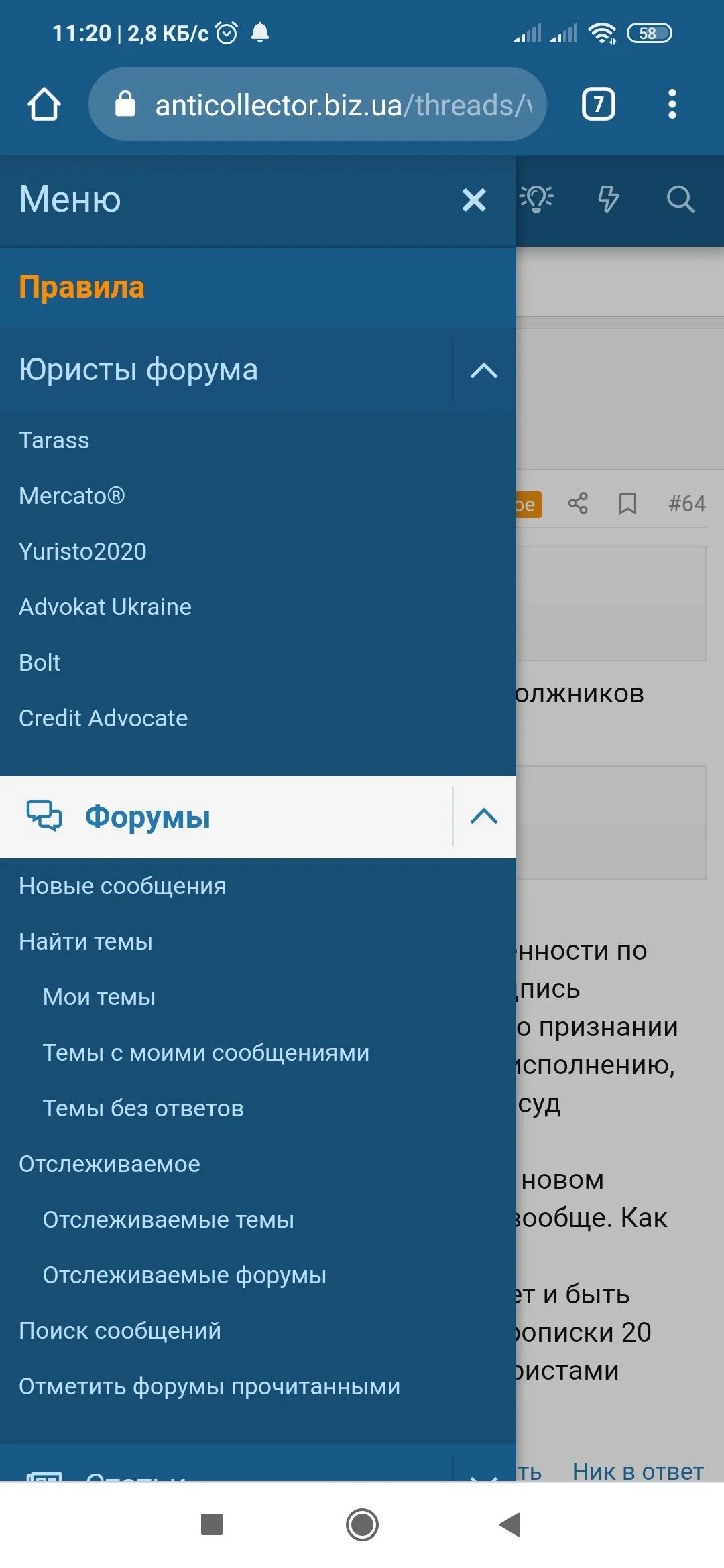Open the lightning bolt what's new icon

coord(608,199)
